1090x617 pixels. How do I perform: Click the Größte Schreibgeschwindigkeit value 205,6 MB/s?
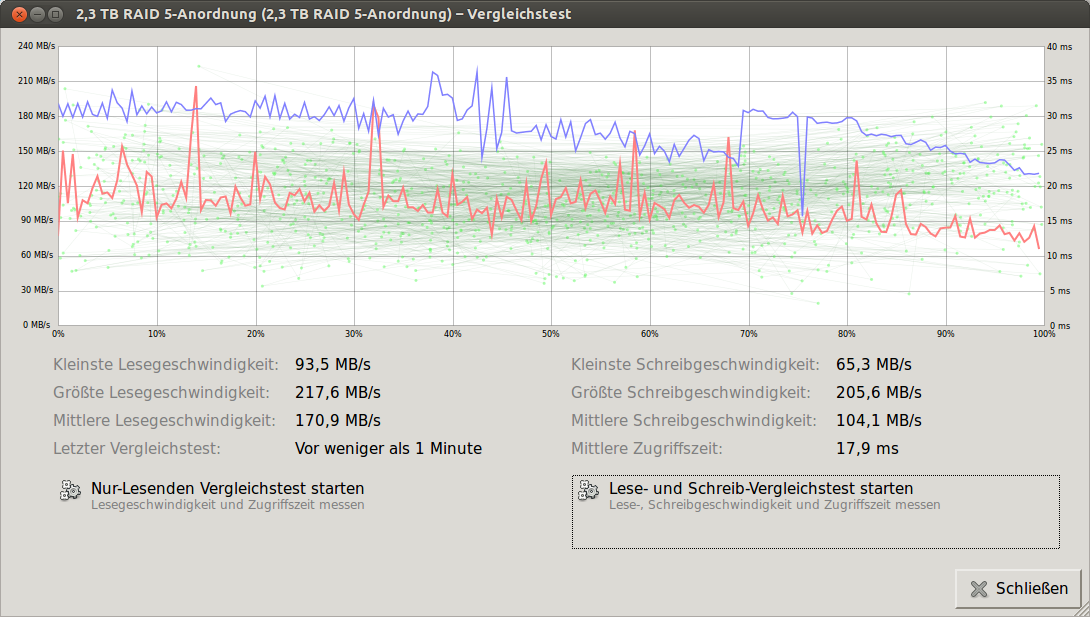coord(878,392)
